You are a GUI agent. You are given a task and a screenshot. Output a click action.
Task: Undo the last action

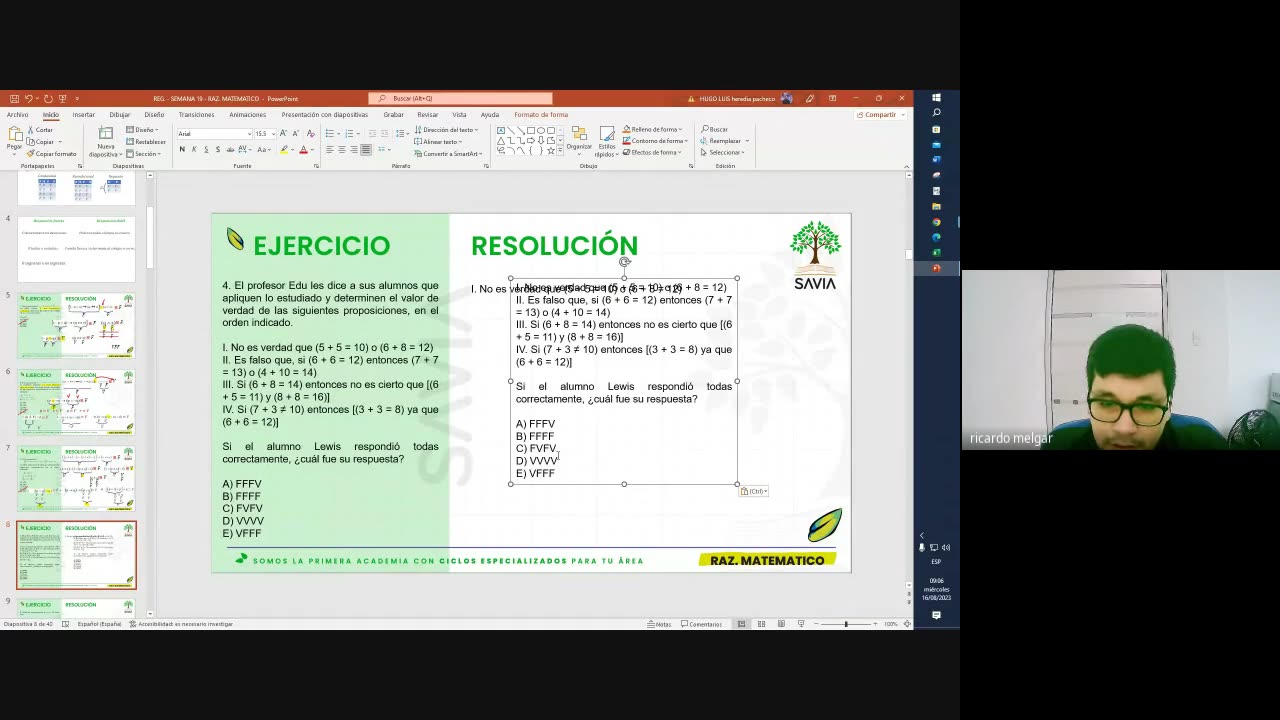29,99
